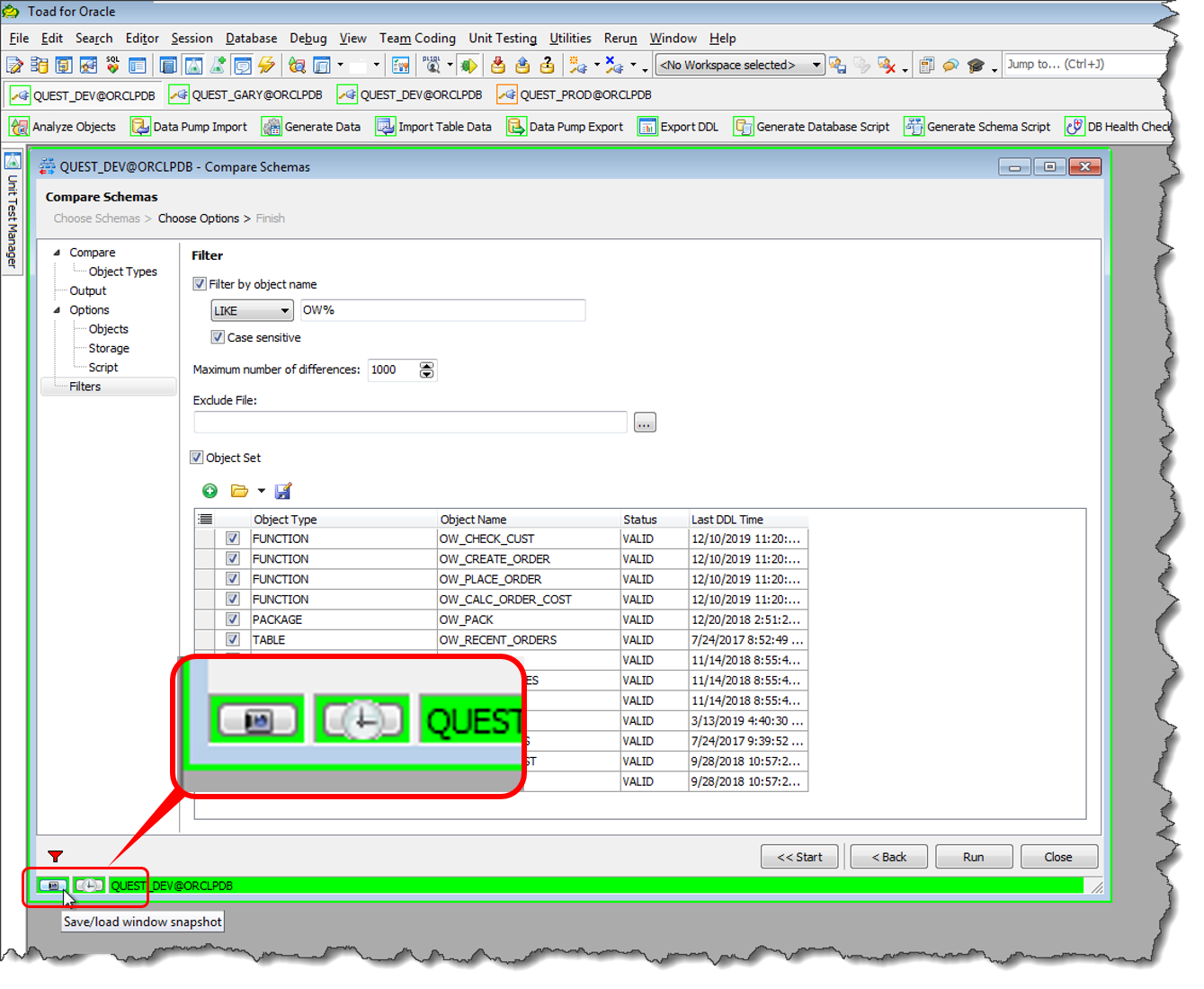Switch to QUEST_GARY@ORCLPDB connection tab

[246, 94]
